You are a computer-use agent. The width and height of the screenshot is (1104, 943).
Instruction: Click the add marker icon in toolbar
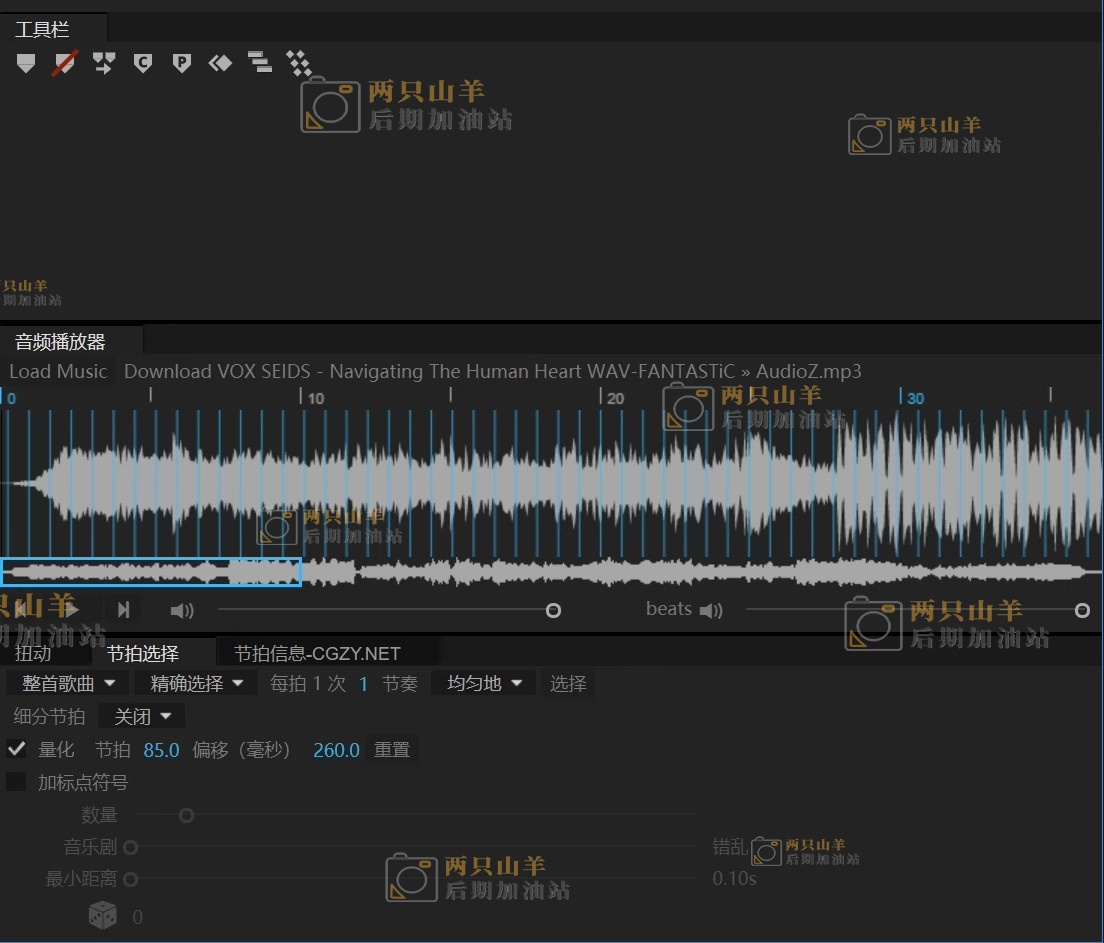[x=26, y=64]
